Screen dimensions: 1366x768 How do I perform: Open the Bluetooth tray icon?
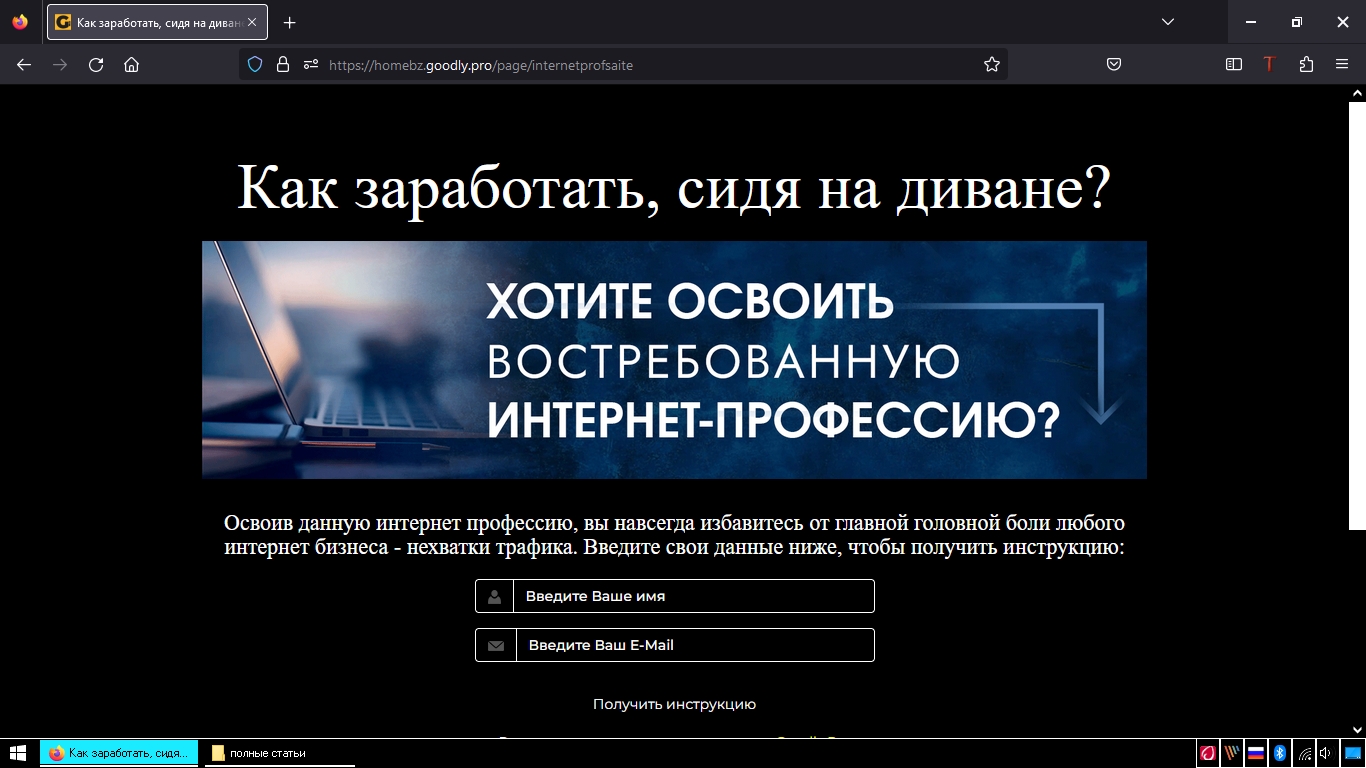(1280, 753)
